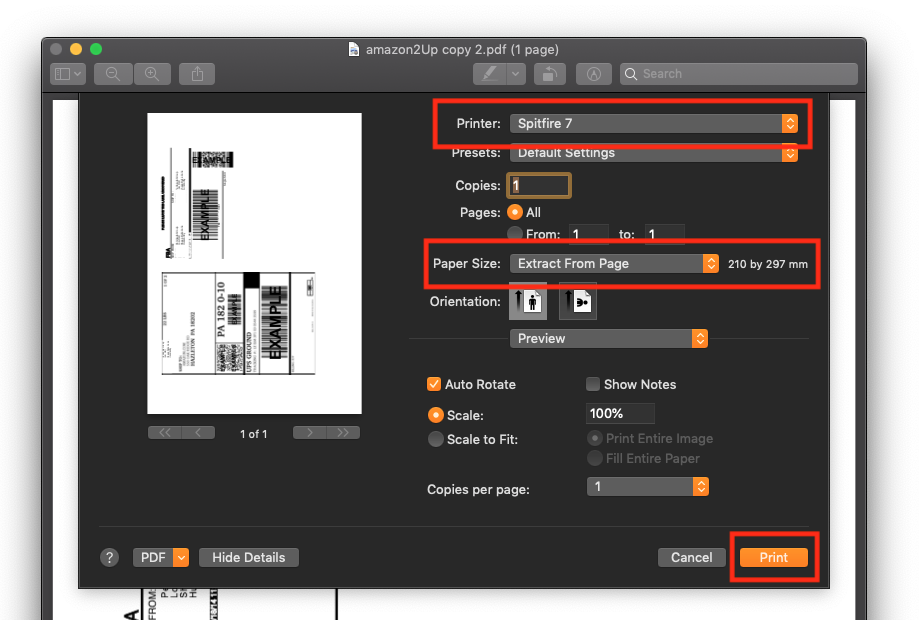
Task: Uncheck the Auto Rotate checkbox
Action: coord(434,384)
